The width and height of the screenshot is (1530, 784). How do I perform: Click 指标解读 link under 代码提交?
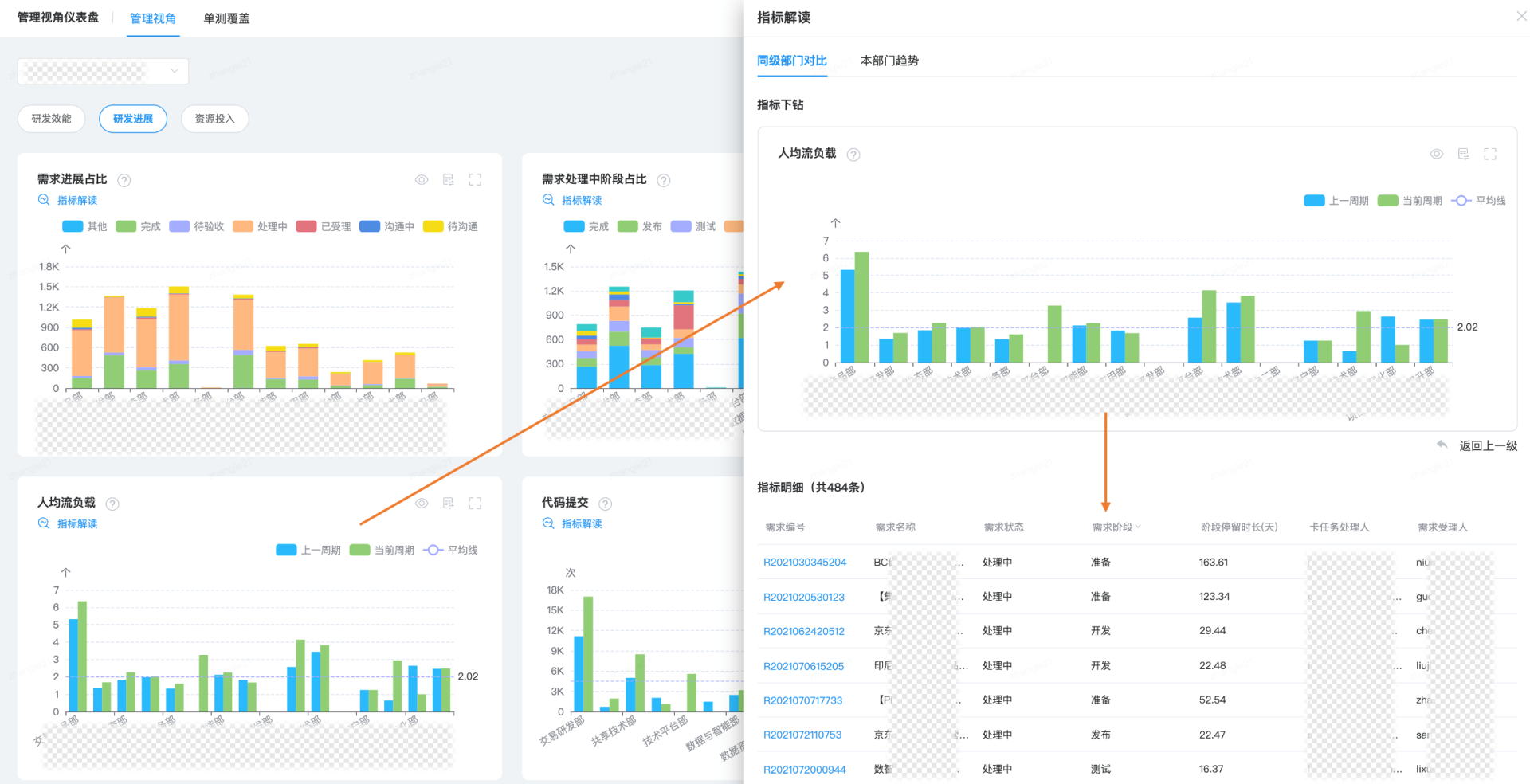tap(581, 524)
